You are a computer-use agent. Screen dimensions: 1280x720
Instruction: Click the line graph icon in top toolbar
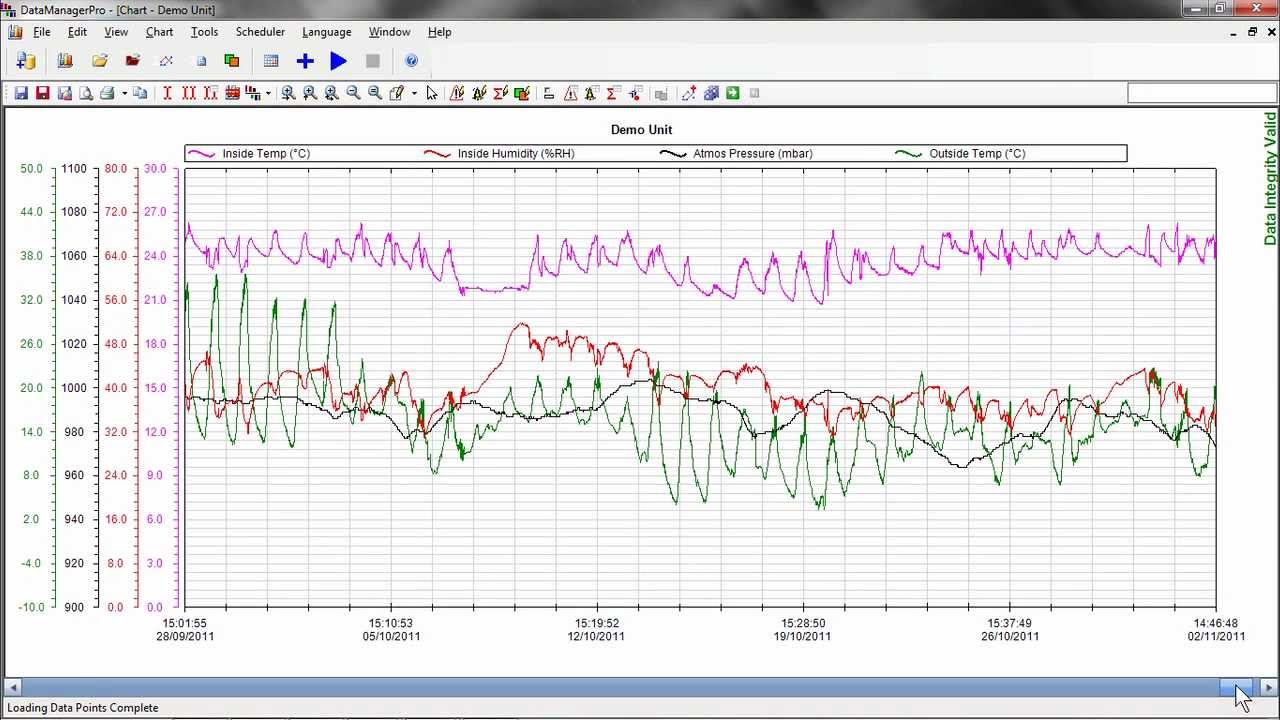click(166, 61)
